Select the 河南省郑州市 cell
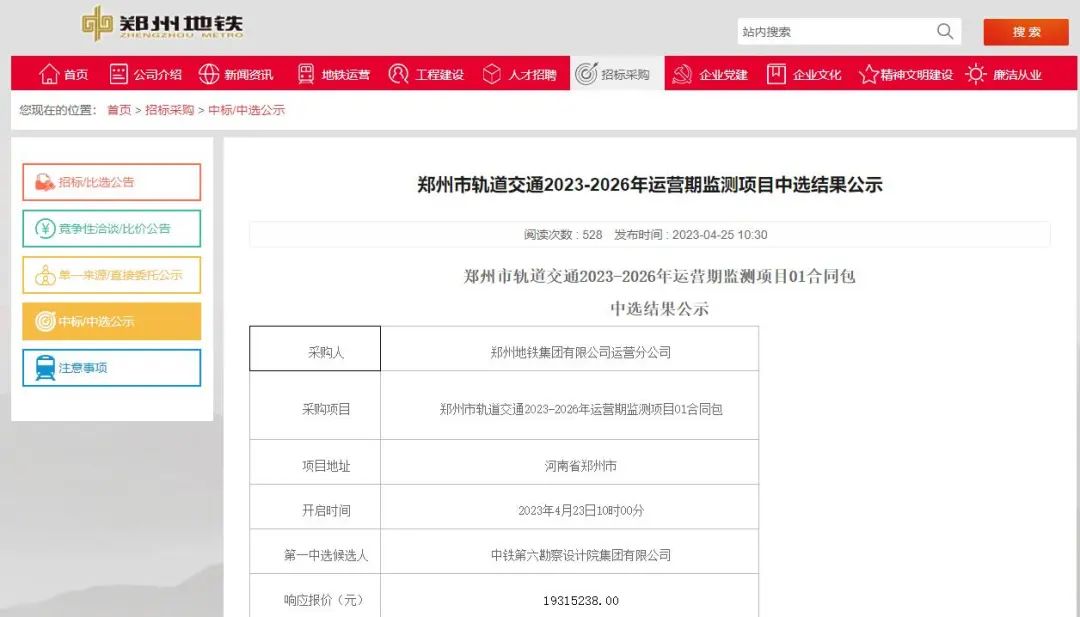1080x617 pixels. coord(570,462)
